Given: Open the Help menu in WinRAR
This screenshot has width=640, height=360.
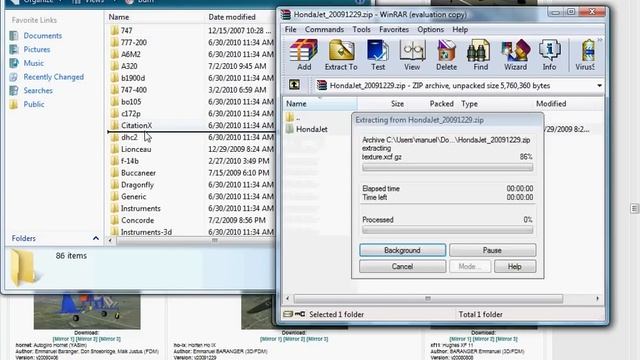Looking at the screenshot, I should tap(460, 29).
